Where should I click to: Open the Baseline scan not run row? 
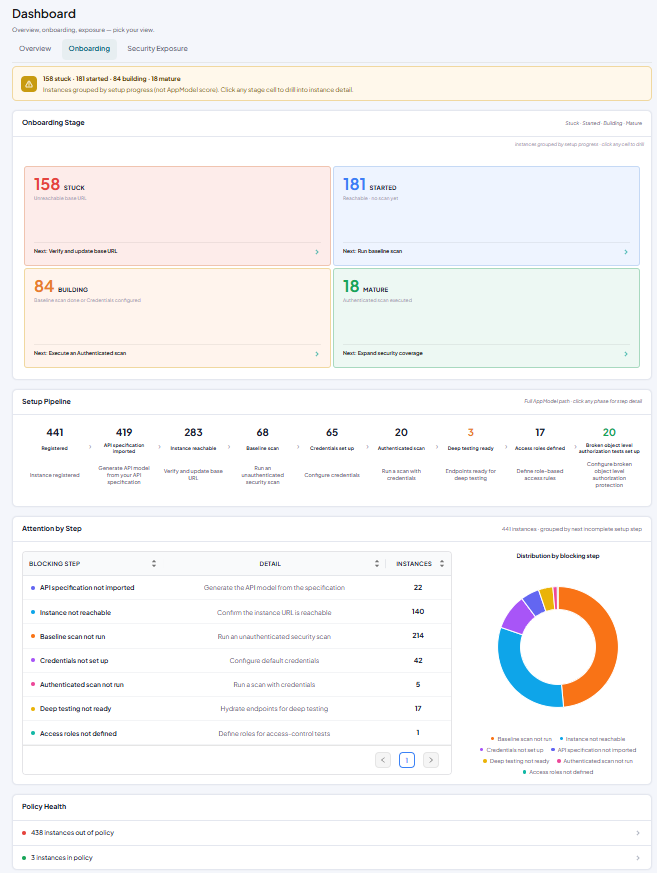tap(237, 636)
